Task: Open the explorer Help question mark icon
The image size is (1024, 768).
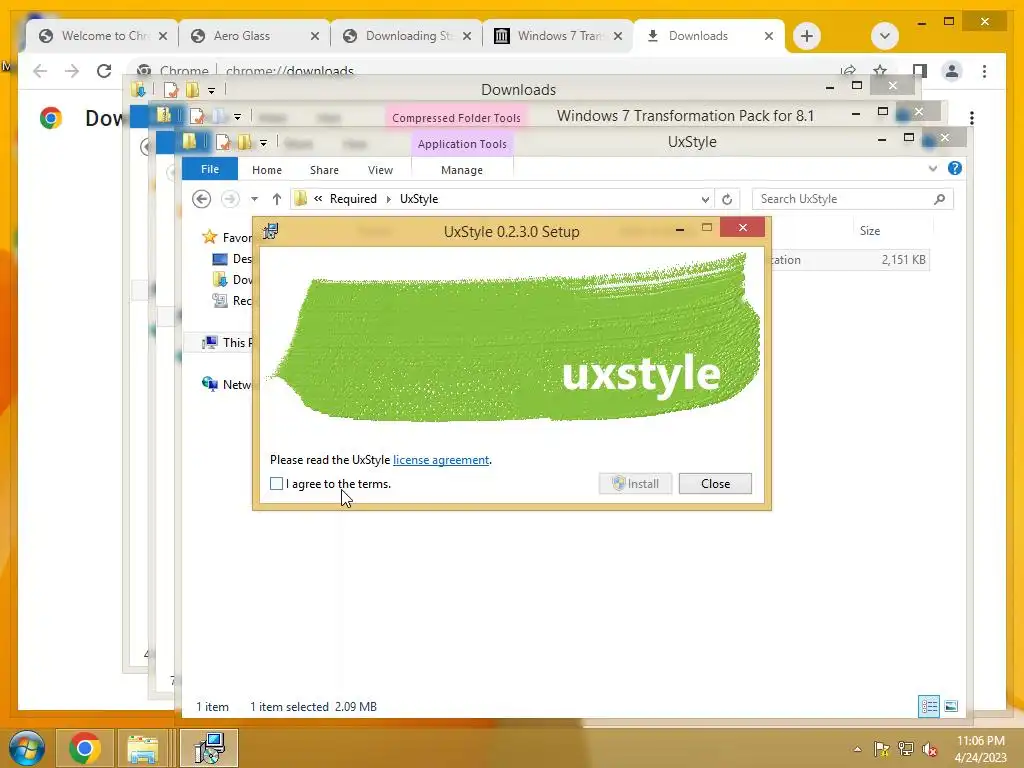Action: coord(954,168)
